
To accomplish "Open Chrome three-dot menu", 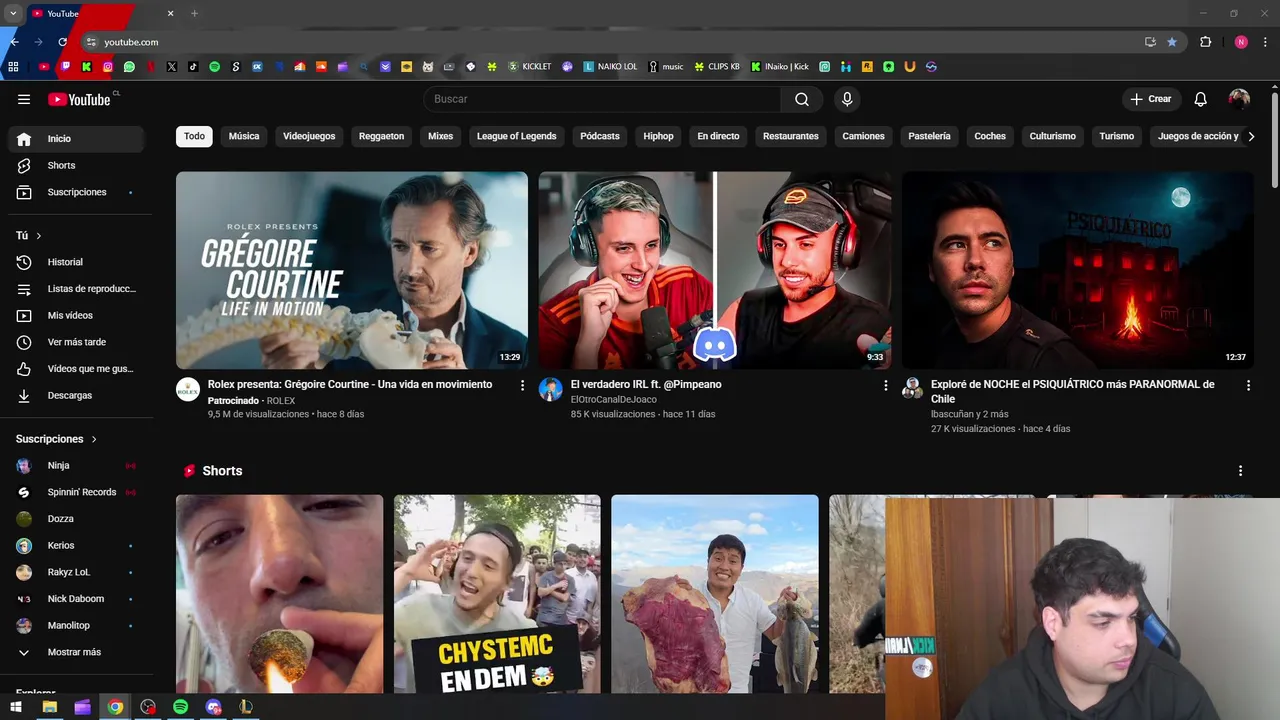I will coord(1266,42).
